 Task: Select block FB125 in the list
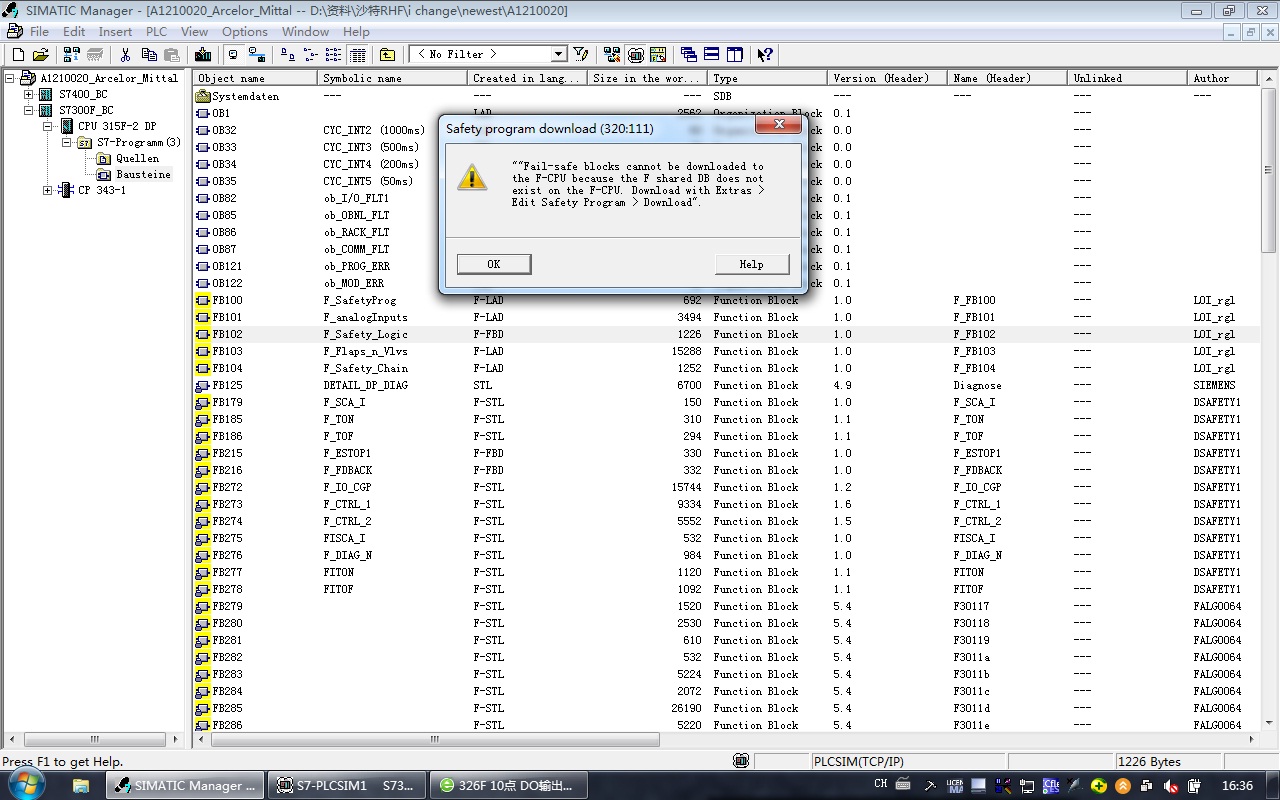point(727,385)
